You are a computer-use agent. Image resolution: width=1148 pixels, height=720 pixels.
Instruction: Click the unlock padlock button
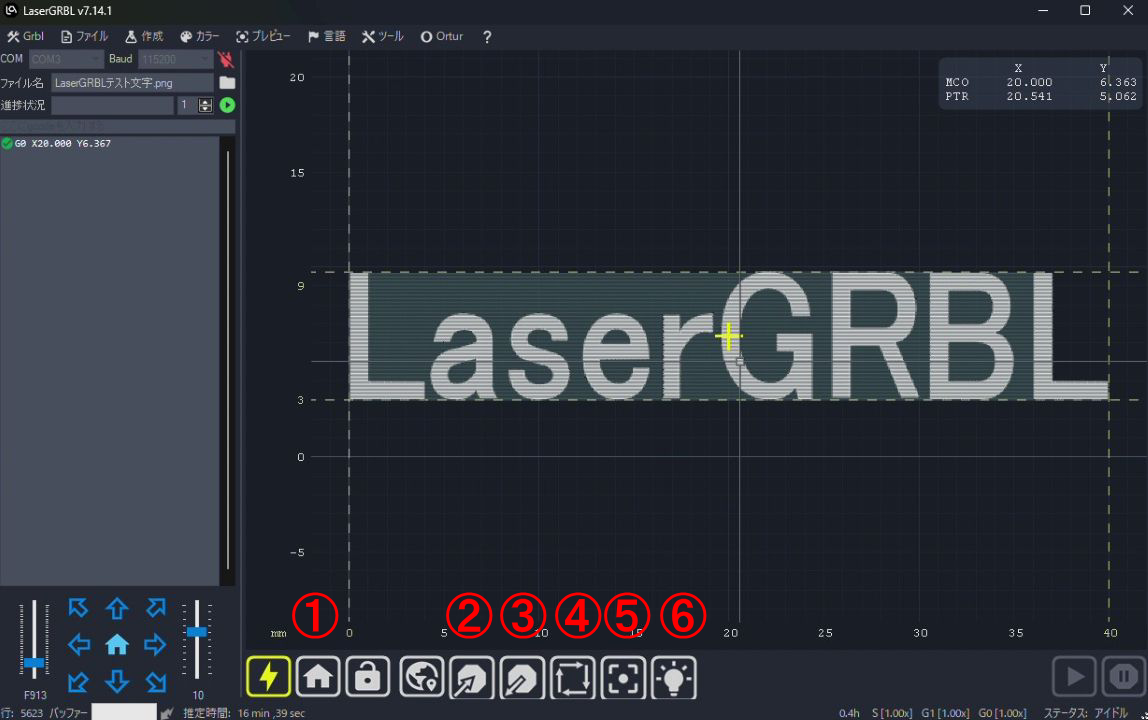pos(367,677)
